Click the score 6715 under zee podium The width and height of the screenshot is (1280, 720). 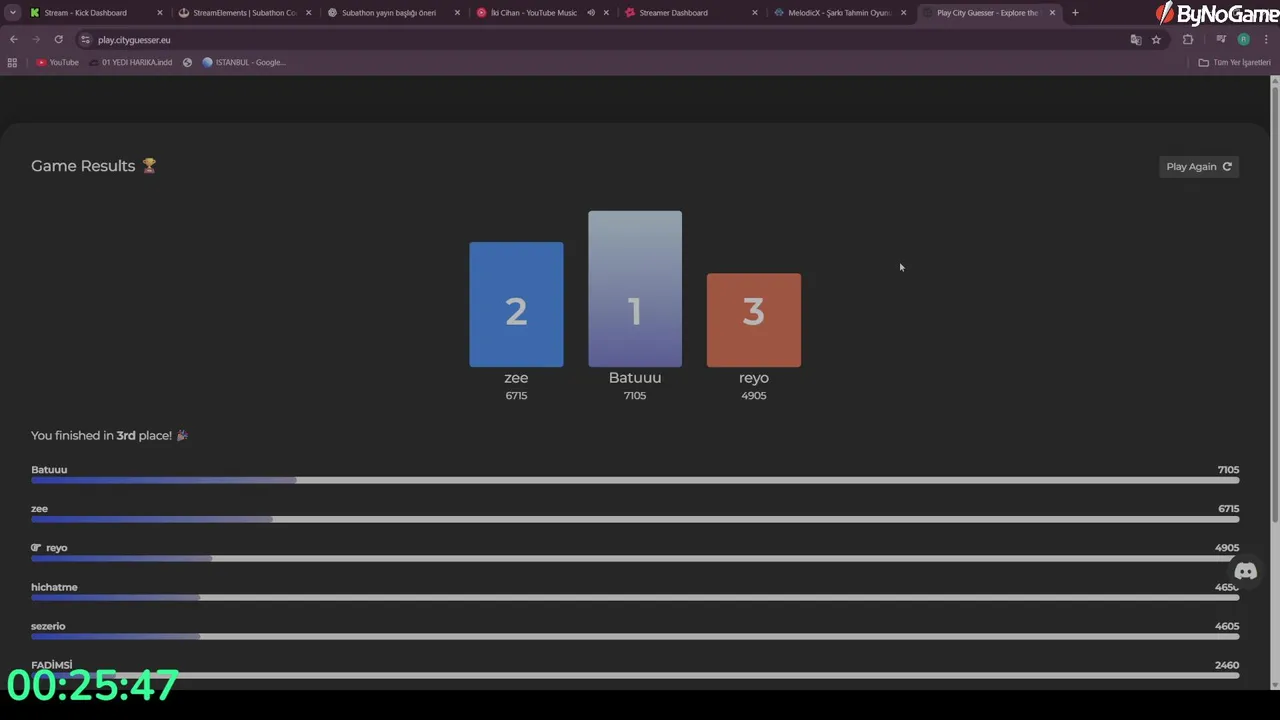pyautogui.click(x=516, y=396)
